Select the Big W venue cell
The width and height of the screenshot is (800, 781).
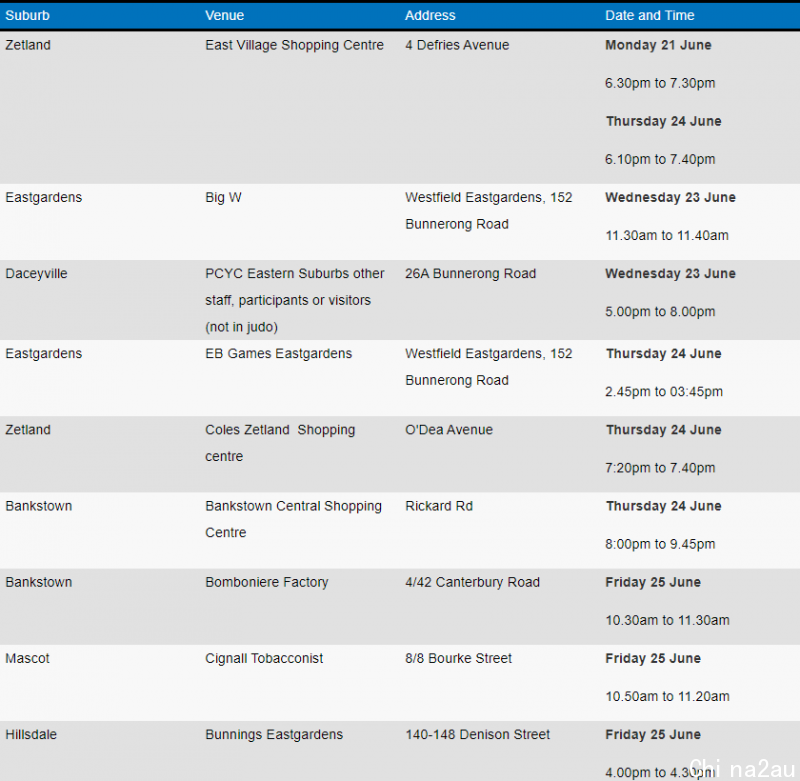pos(223,197)
